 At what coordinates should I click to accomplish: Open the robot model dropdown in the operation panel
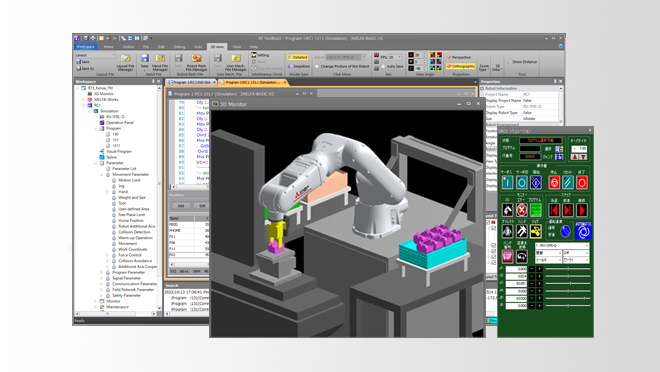click(562, 245)
